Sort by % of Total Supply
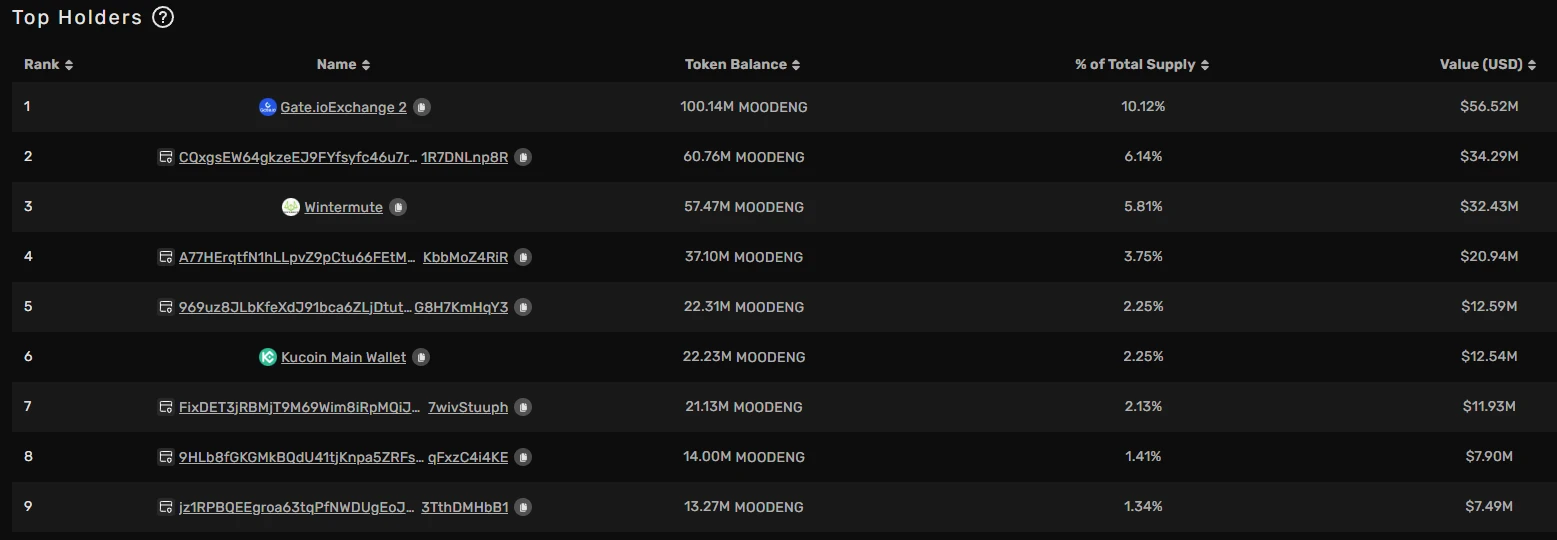The image size is (1557, 540). 1142,65
